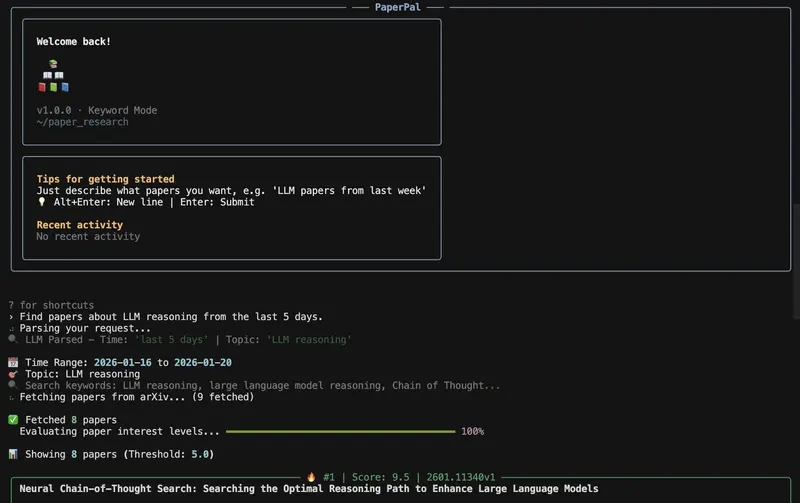Screen dimensions: 800x503
Task: Click the calendar icon beside Time Range
Action: 12,362
